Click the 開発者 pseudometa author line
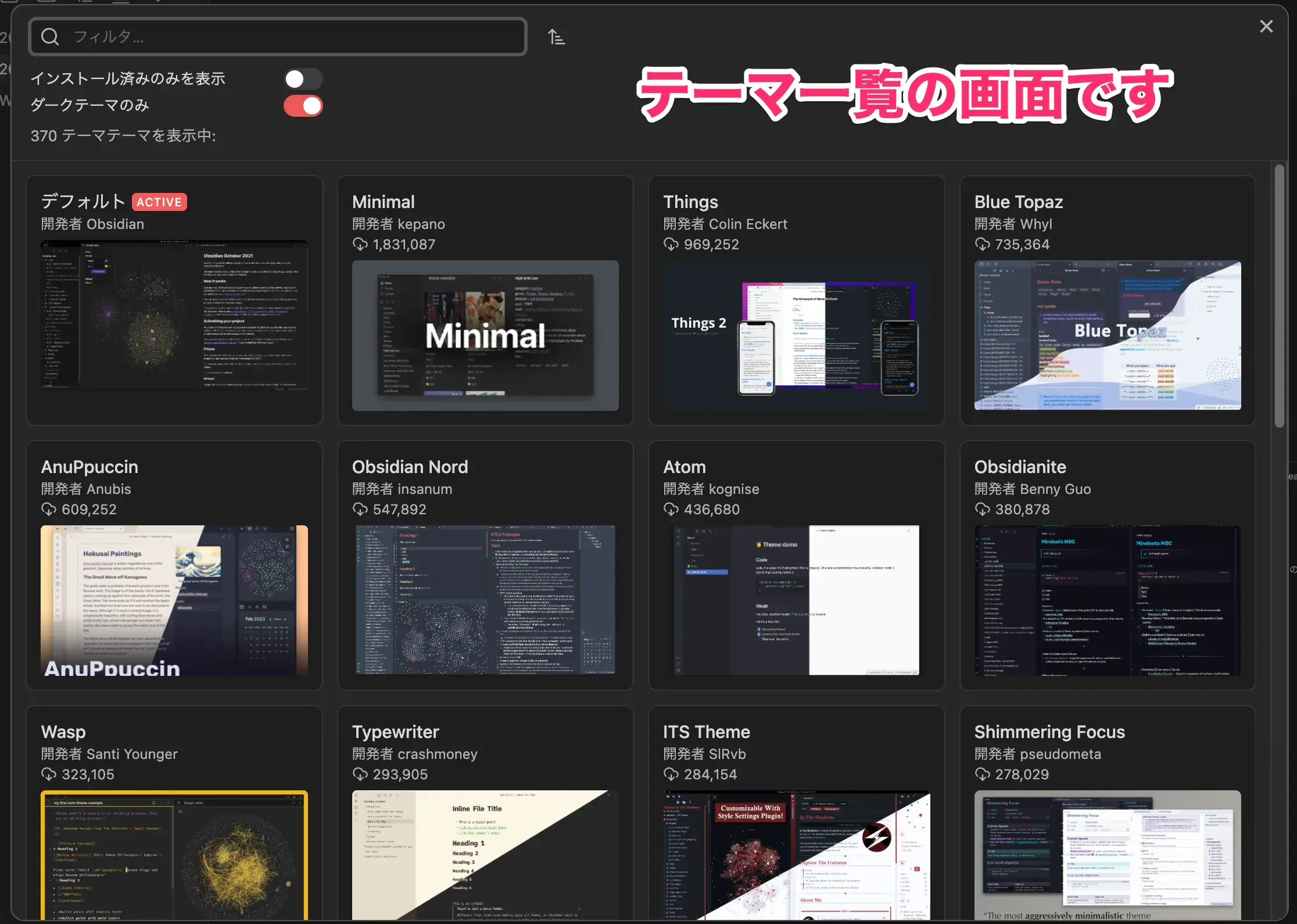The width and height of the screenshot is (1297, 924). (x=1038, y=754)
